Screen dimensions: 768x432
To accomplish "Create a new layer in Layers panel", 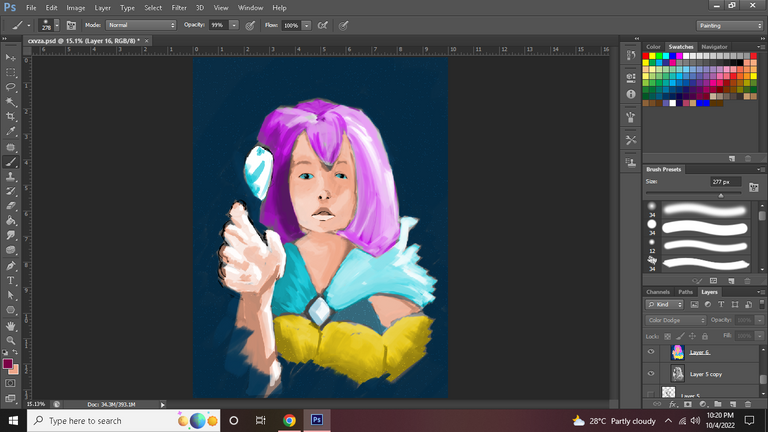I will pos(733,404).
